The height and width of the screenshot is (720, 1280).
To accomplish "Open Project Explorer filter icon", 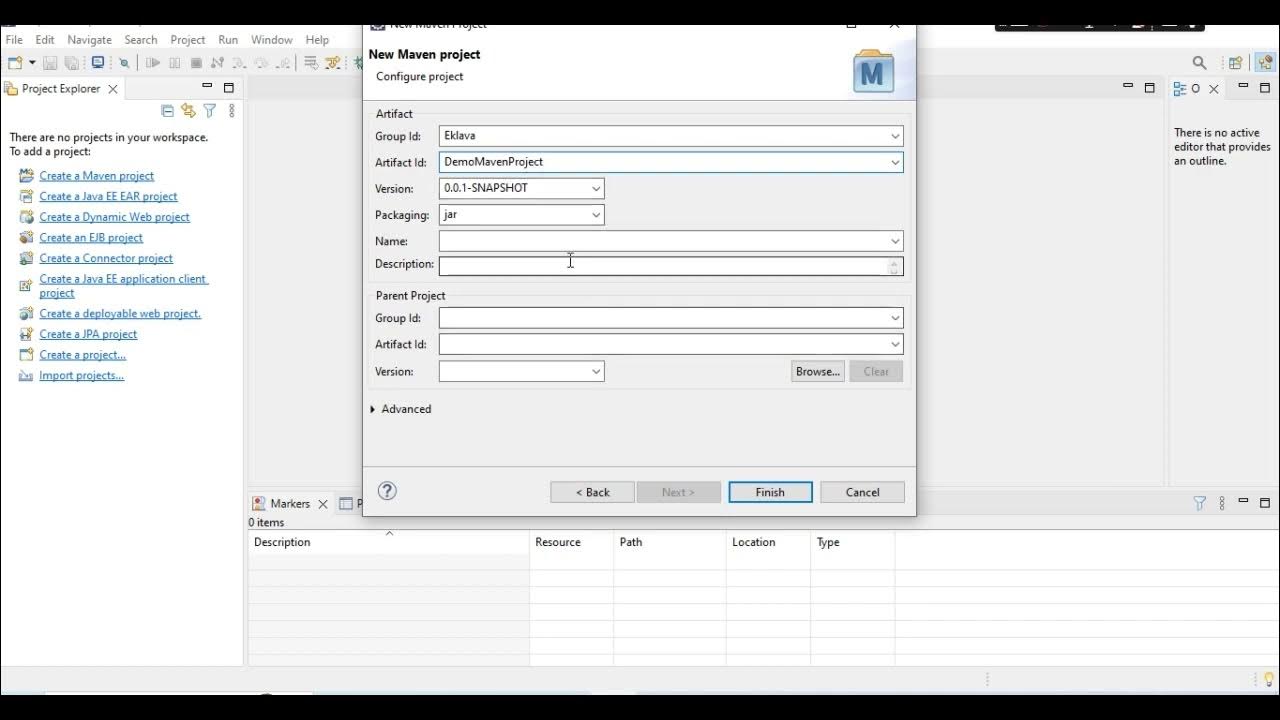I will coord(210,111).
